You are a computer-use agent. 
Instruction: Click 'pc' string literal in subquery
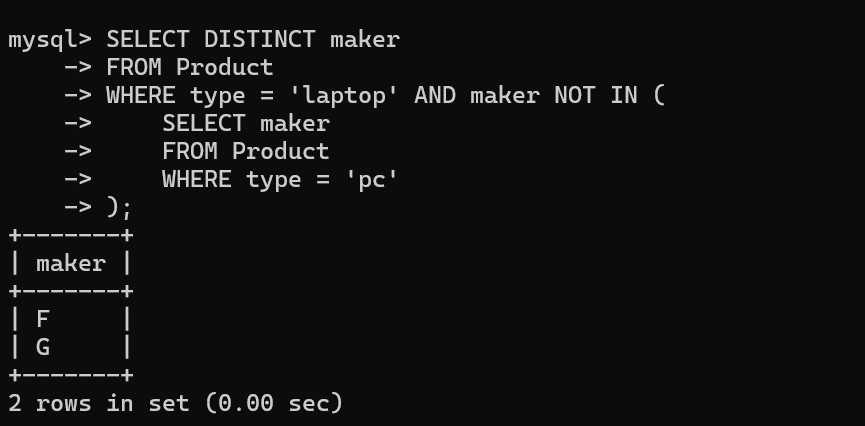[372, 180]
